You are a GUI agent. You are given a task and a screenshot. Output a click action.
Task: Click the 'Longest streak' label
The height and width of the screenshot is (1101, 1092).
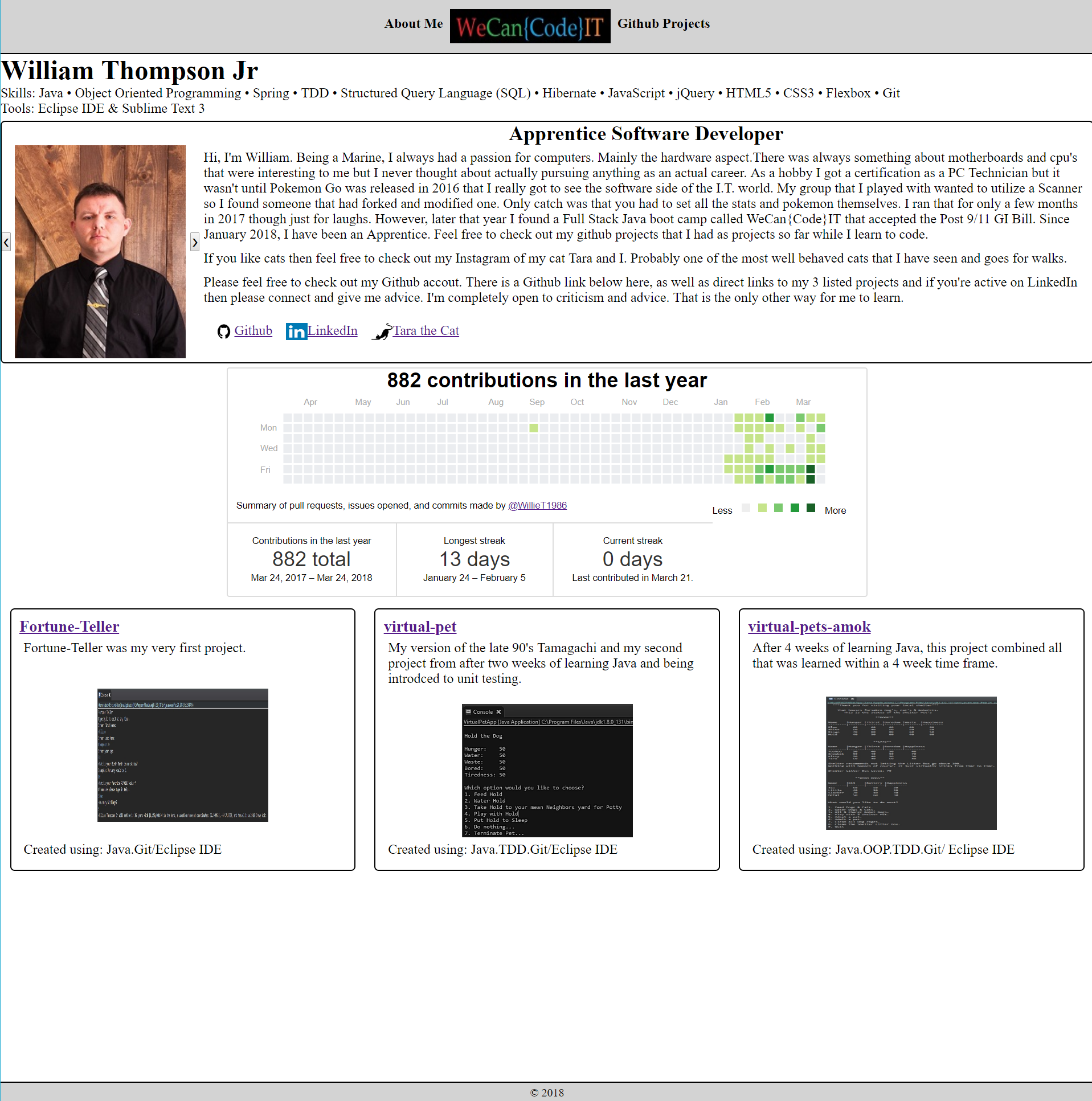pyautogui.click(x=474, y=541)
